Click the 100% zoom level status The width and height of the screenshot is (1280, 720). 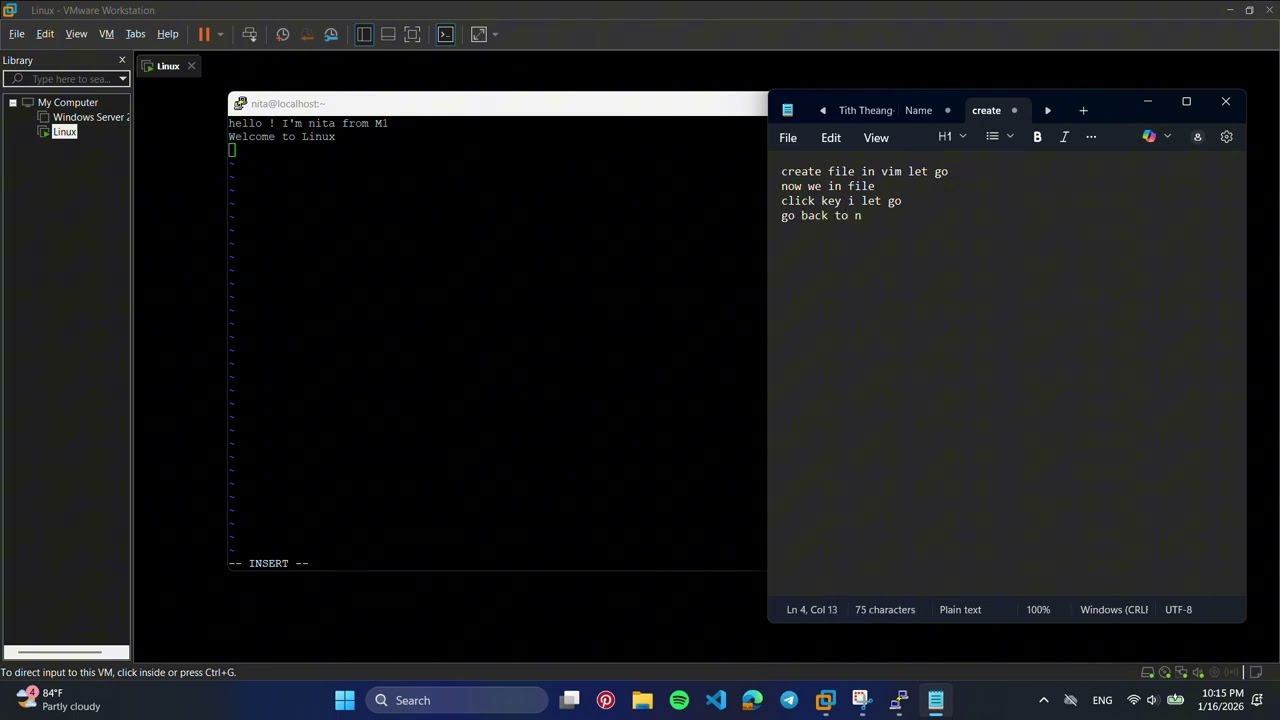coord(1038,609)
